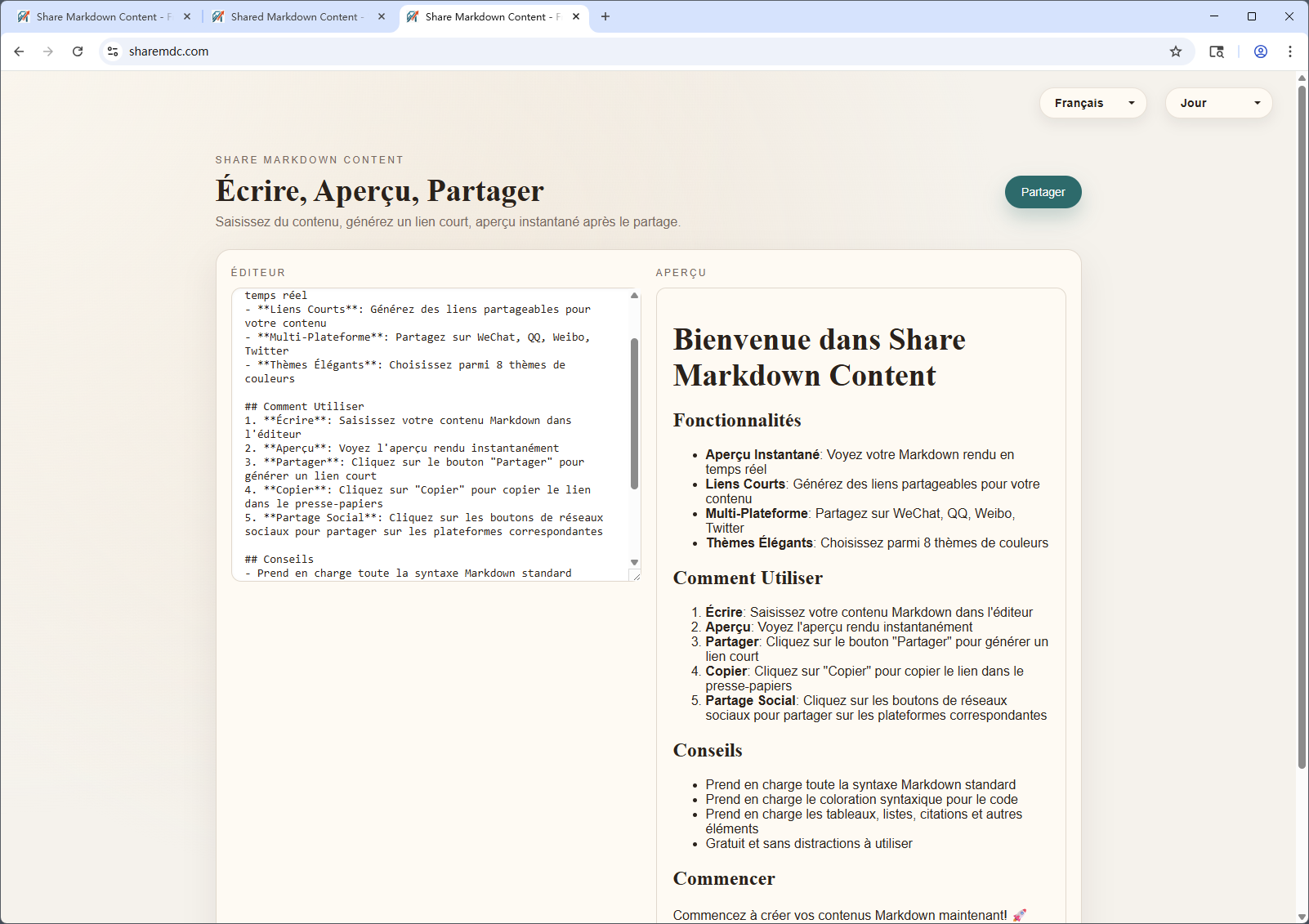Image resolution: width=1309 pixels, height=924 pixels.
Task: Bookmark this page with the star icon
Action: pos(1176,51)
